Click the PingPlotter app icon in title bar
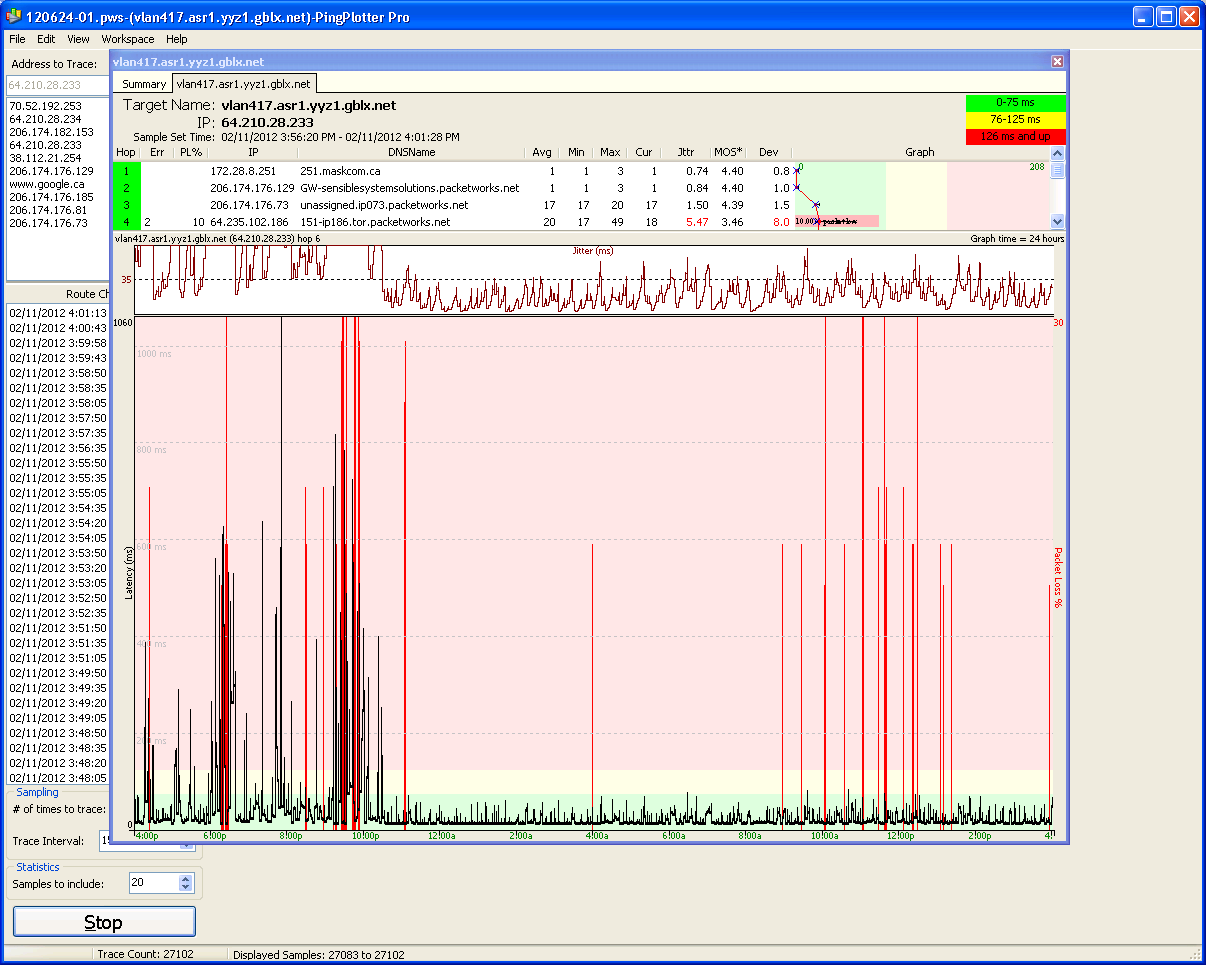The height and width of the screenshot is (965, 1206). click(14, 17)
